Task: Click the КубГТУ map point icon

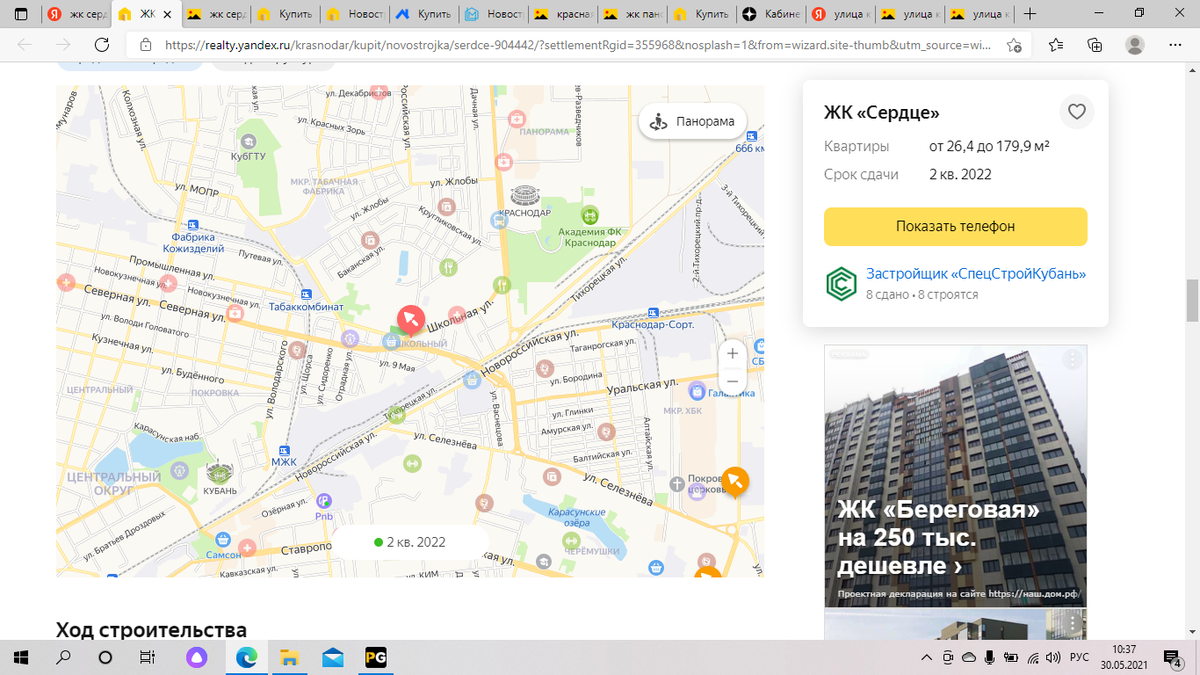Action: point(247,142)
